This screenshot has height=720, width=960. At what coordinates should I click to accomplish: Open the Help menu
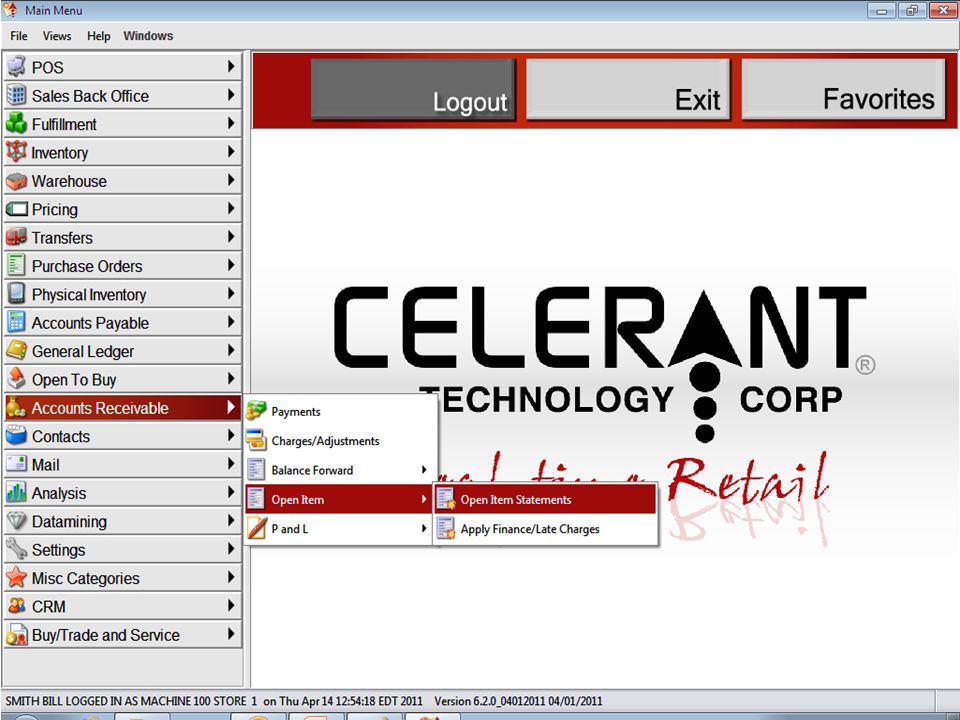(99, 36)
